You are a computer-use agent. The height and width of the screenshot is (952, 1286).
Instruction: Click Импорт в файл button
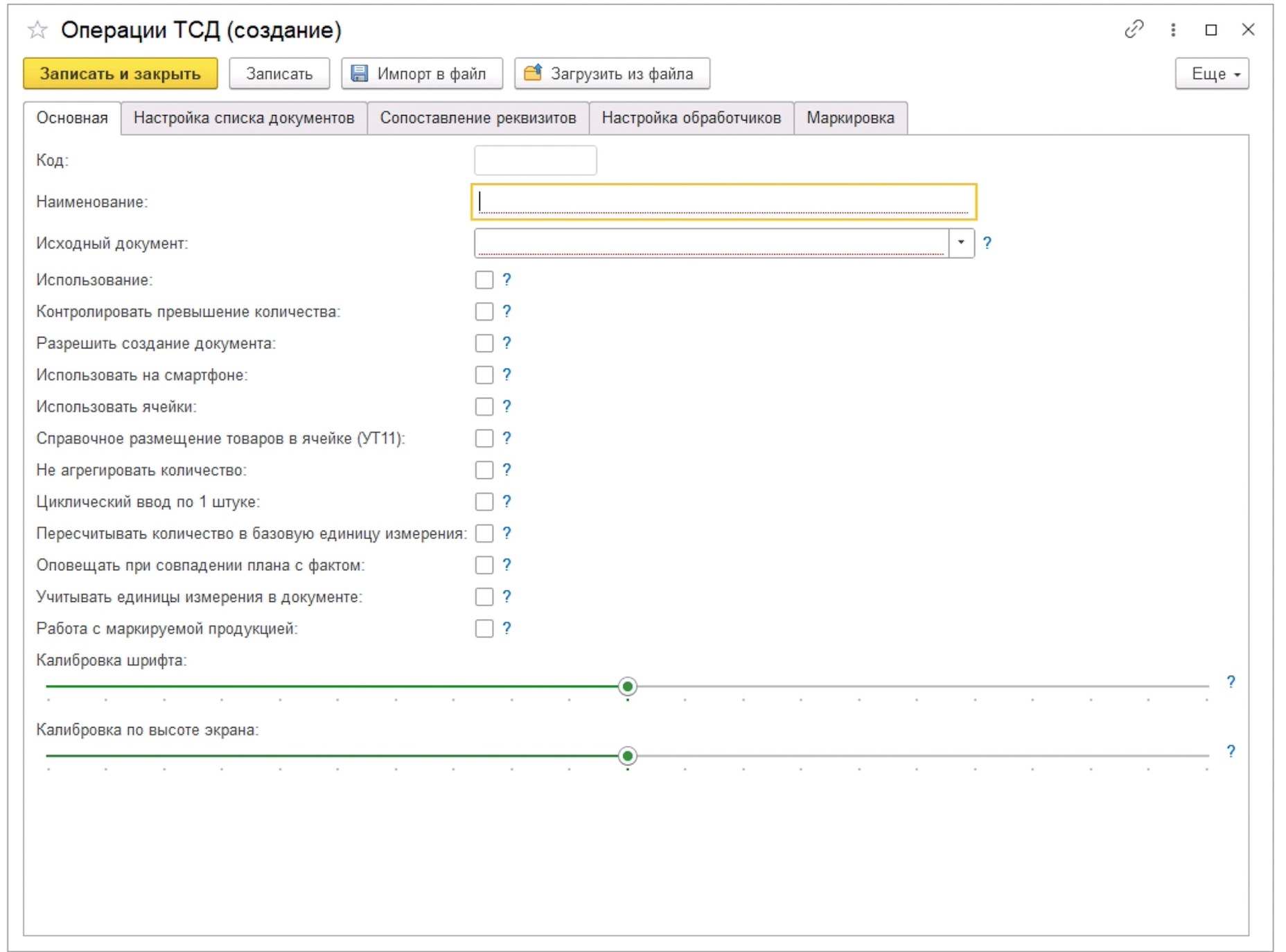coord(422,73)
